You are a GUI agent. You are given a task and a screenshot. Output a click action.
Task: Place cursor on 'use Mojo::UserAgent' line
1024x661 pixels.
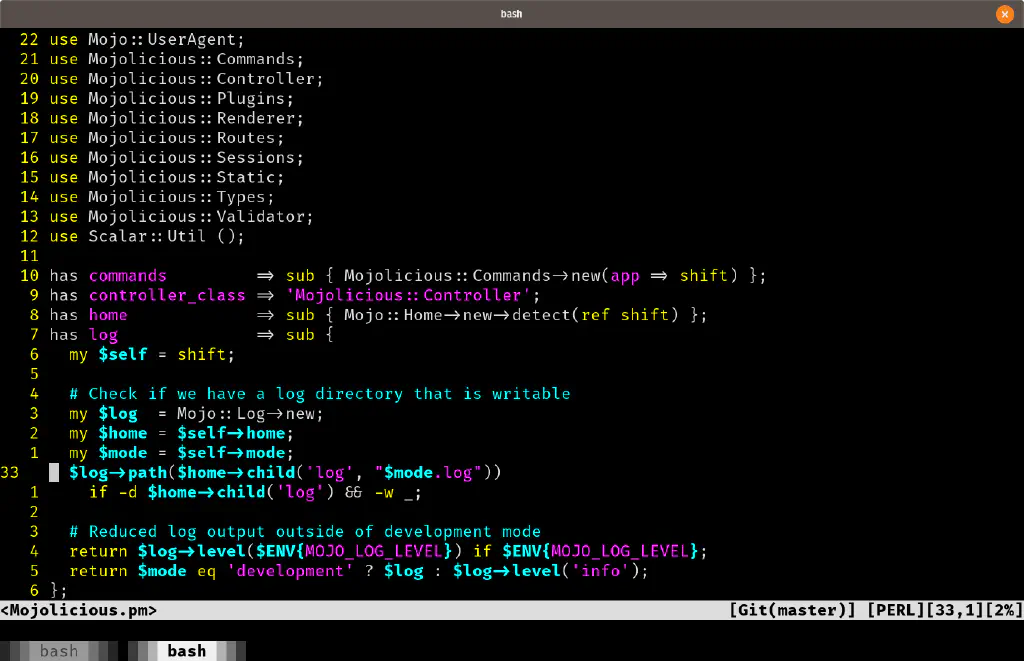point(146,40)
